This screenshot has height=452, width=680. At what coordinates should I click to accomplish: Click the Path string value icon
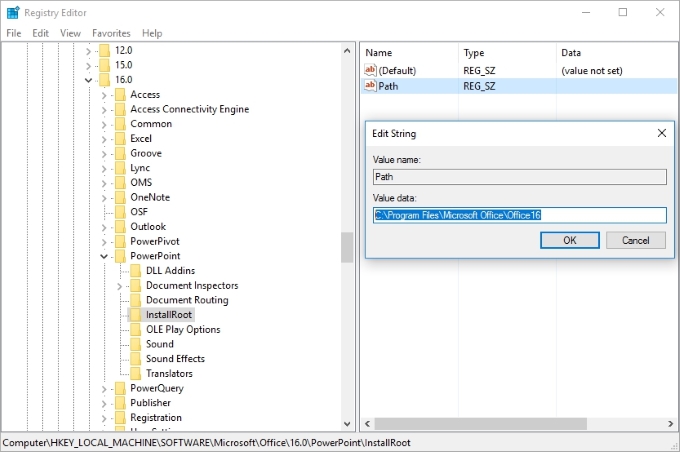coord(370,87)
